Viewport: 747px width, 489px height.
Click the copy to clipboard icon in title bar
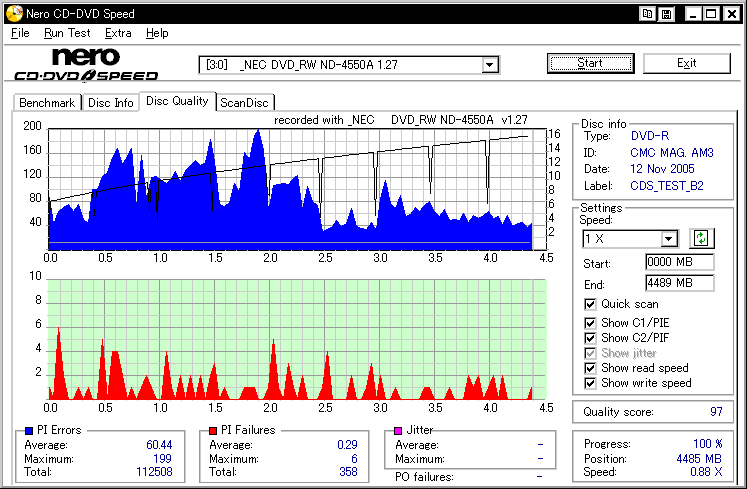(x=647, y=14)
